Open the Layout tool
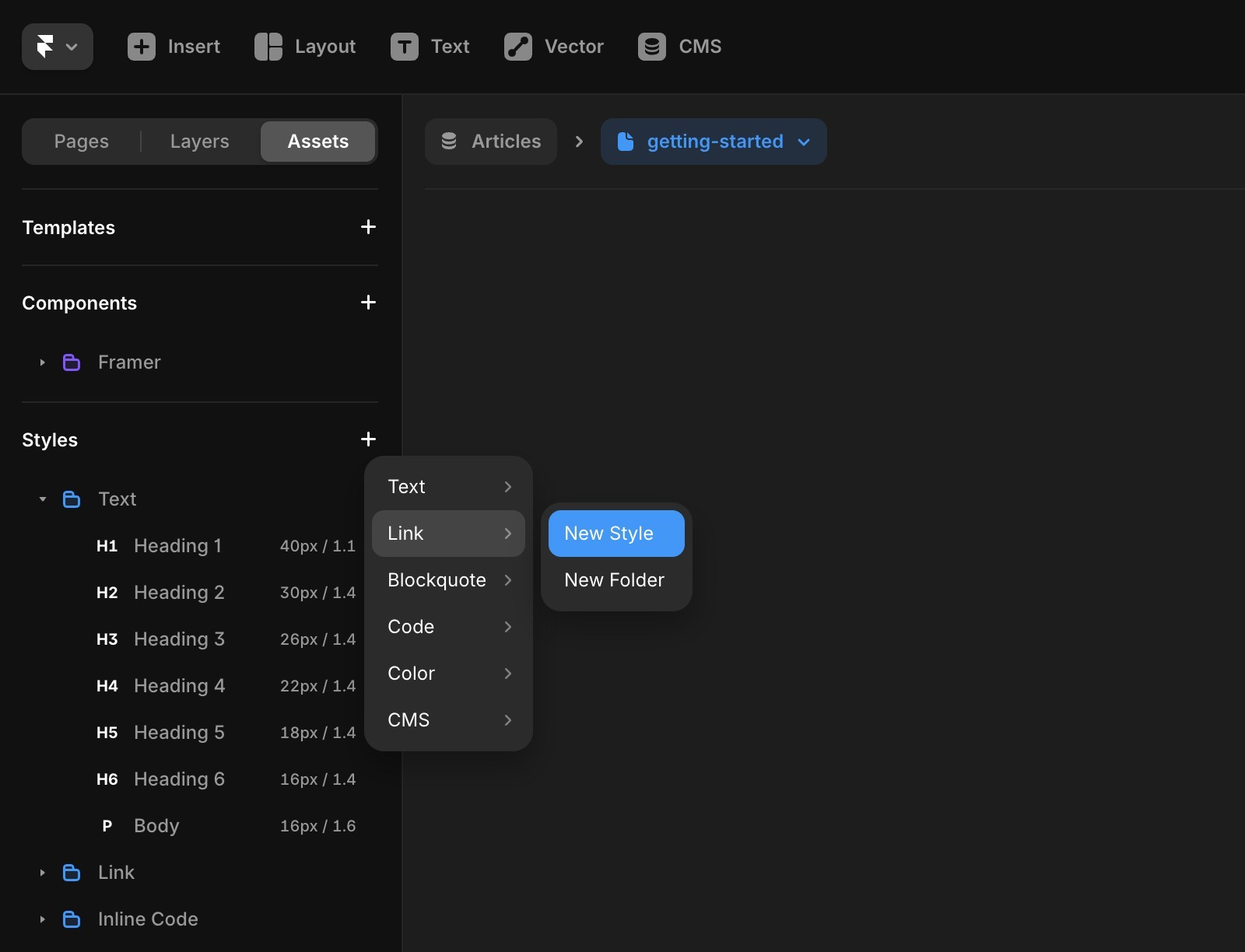Screen dimensions: 1245x952 tap(304, 47)
